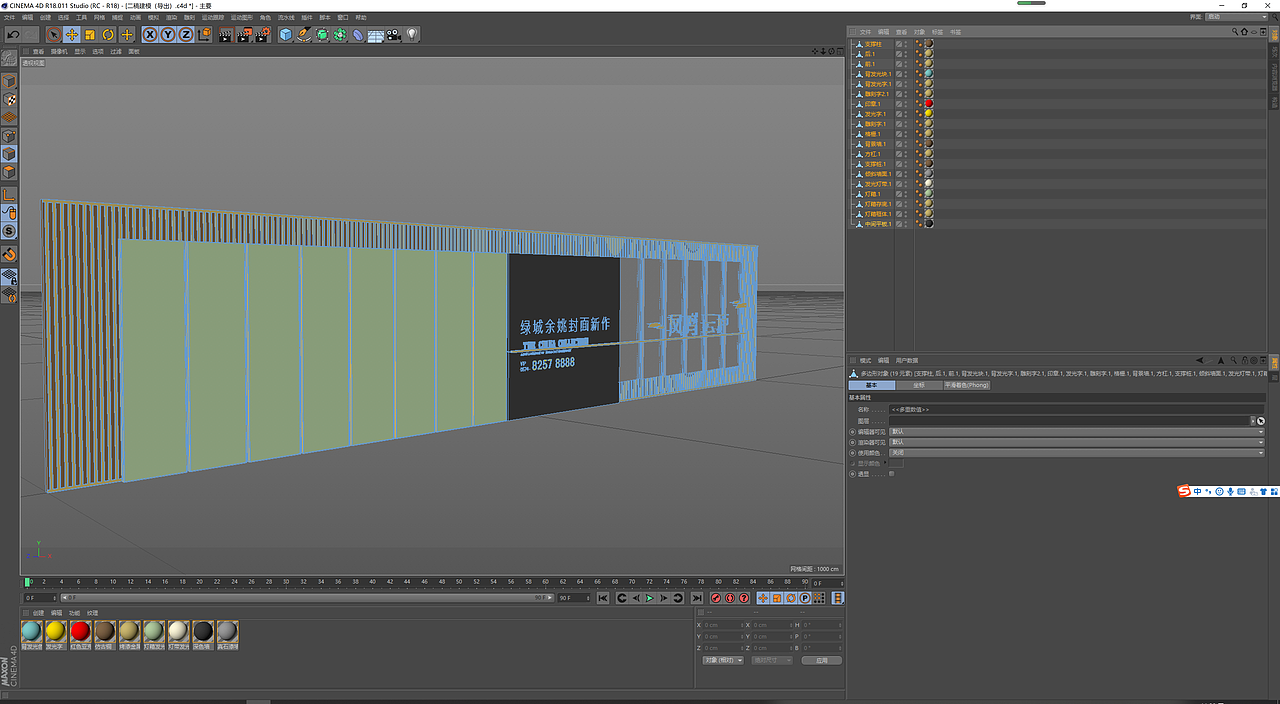Click the S workplane icon on left bar
Image resolution: width=1280 pixels, height=704 pixels.
(9, 231)
